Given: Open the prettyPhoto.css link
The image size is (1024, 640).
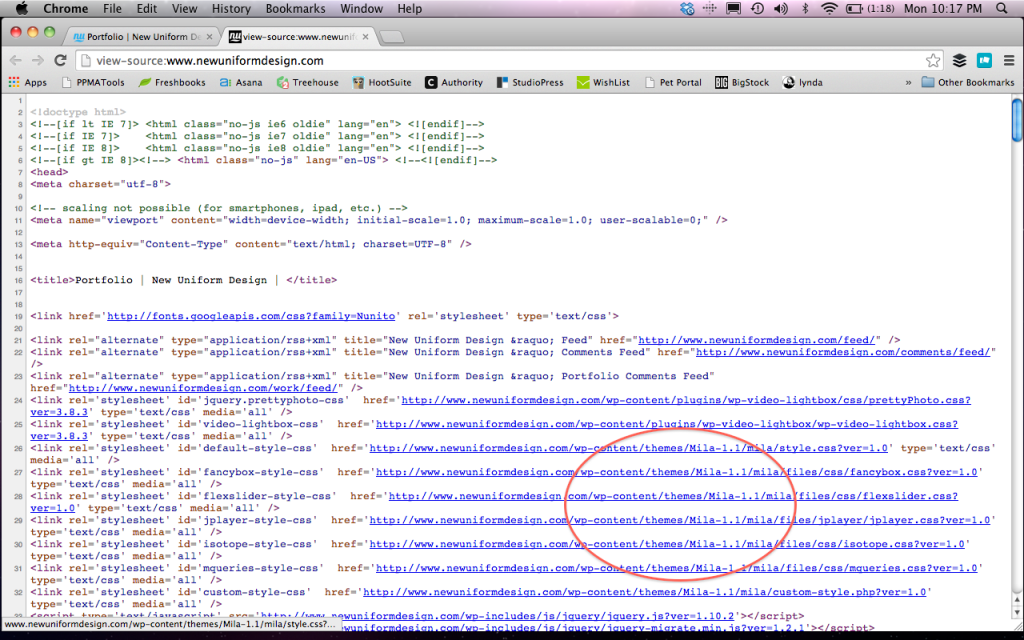Looking at the screenshot, I should (686, 400).
